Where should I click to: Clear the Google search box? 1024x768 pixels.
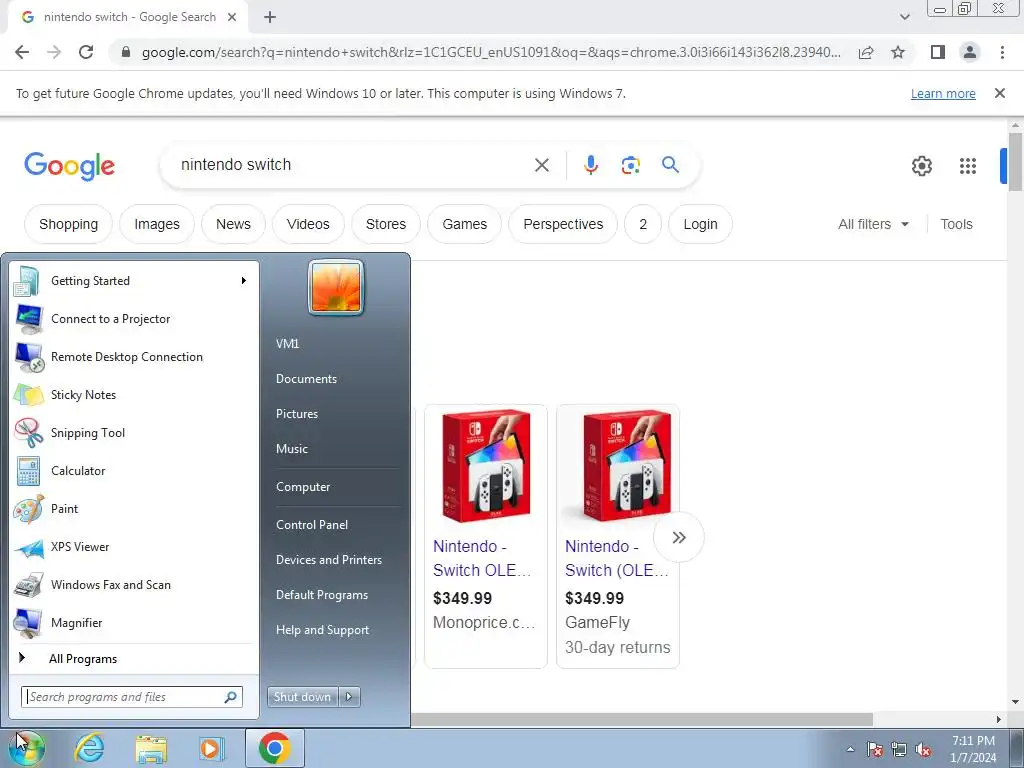click(x=541, y=165)
